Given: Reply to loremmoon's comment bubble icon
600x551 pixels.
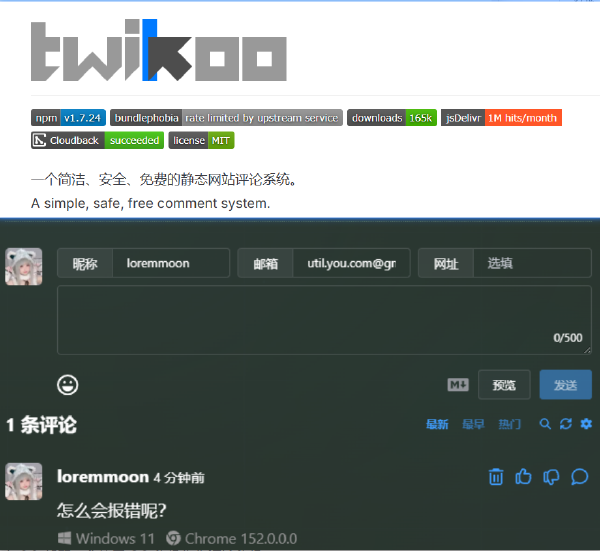Looking at the screenshot, I should (580, 477).
